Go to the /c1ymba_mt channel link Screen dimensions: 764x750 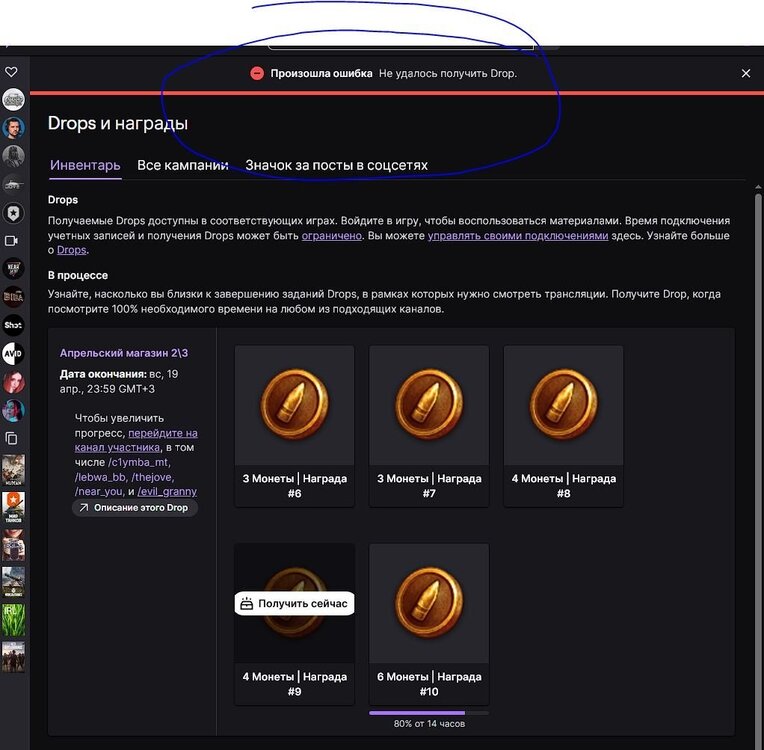138,462
